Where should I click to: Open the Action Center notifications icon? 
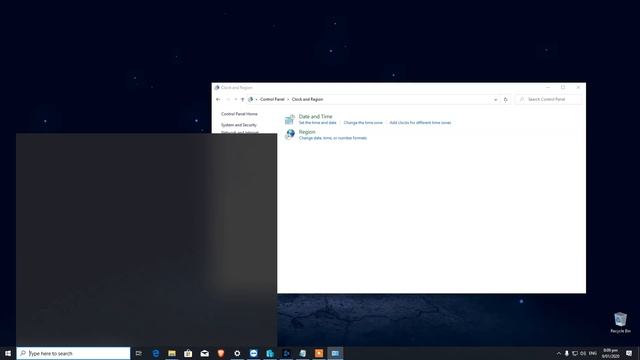(629, 353)
